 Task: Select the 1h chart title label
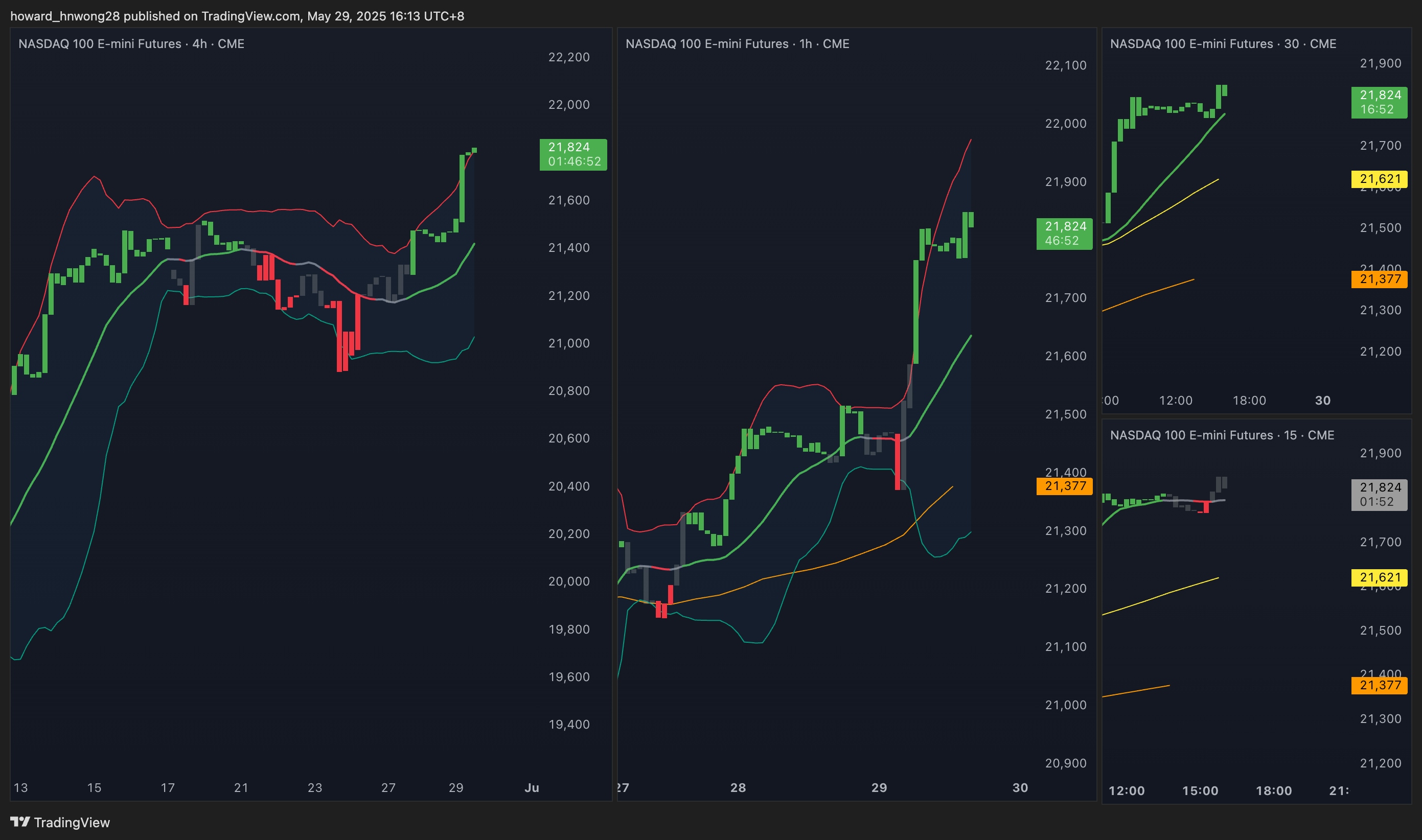[737, 43]
